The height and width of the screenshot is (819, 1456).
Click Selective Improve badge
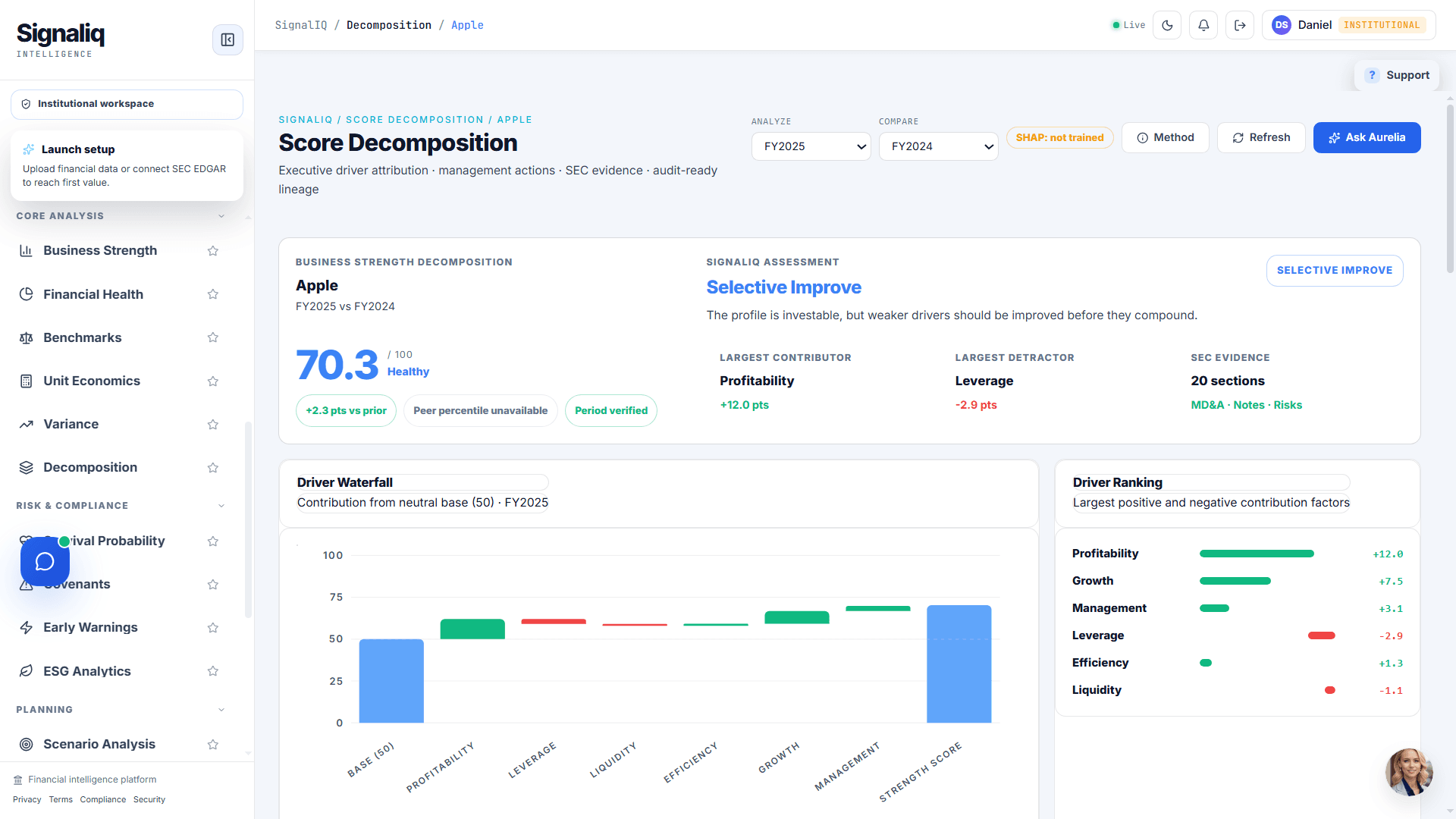(1334, 271)
